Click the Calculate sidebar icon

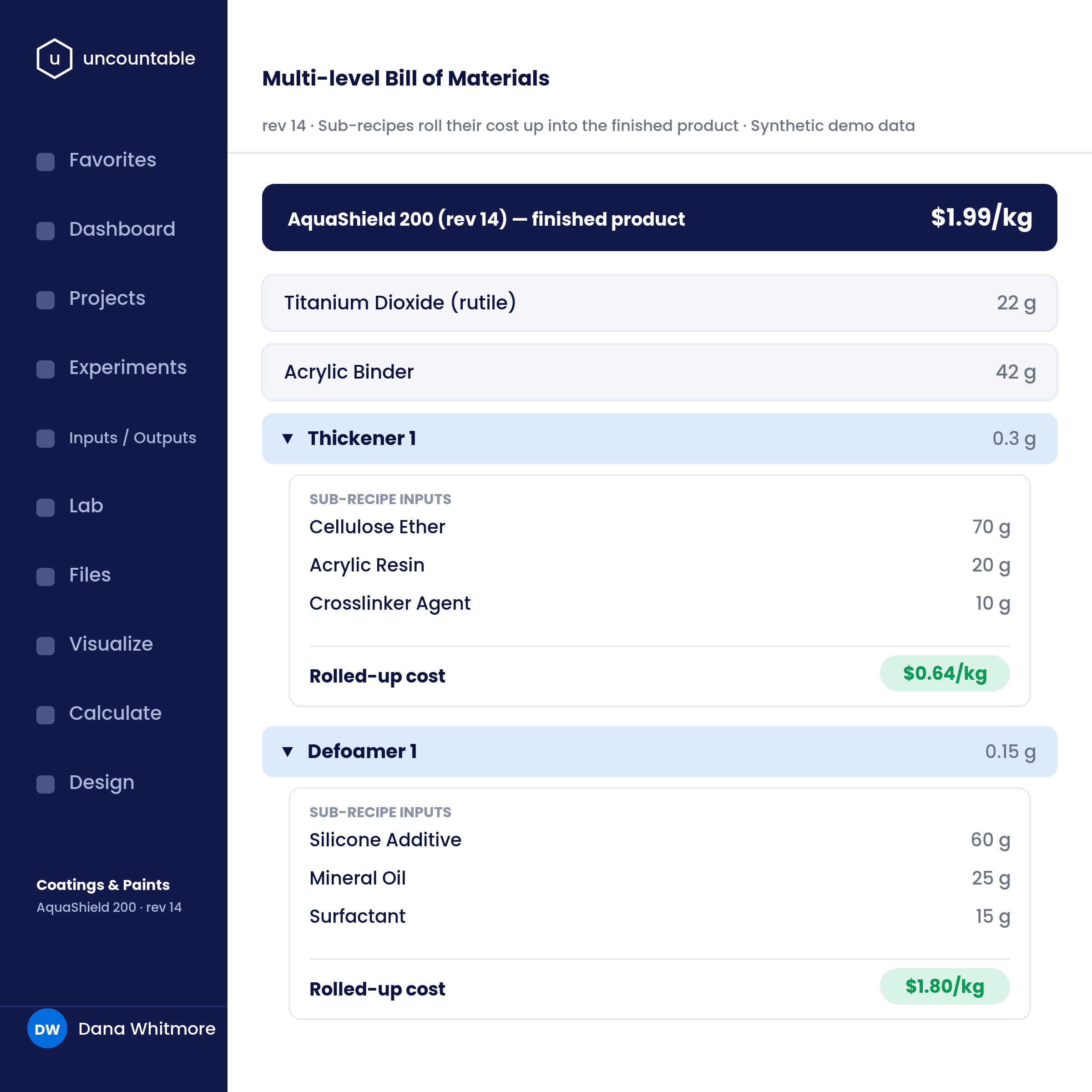(46, 714)
